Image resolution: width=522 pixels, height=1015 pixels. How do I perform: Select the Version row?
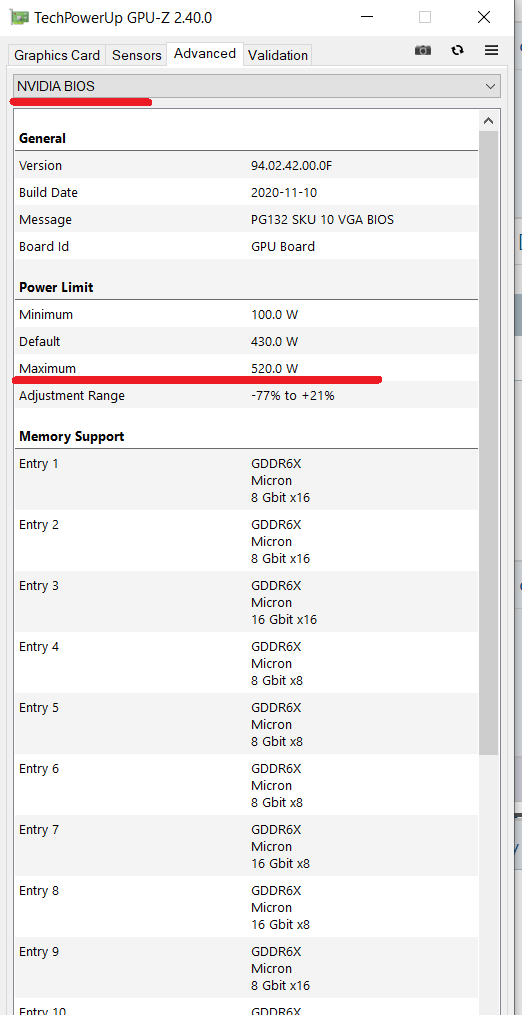[246, 165]
